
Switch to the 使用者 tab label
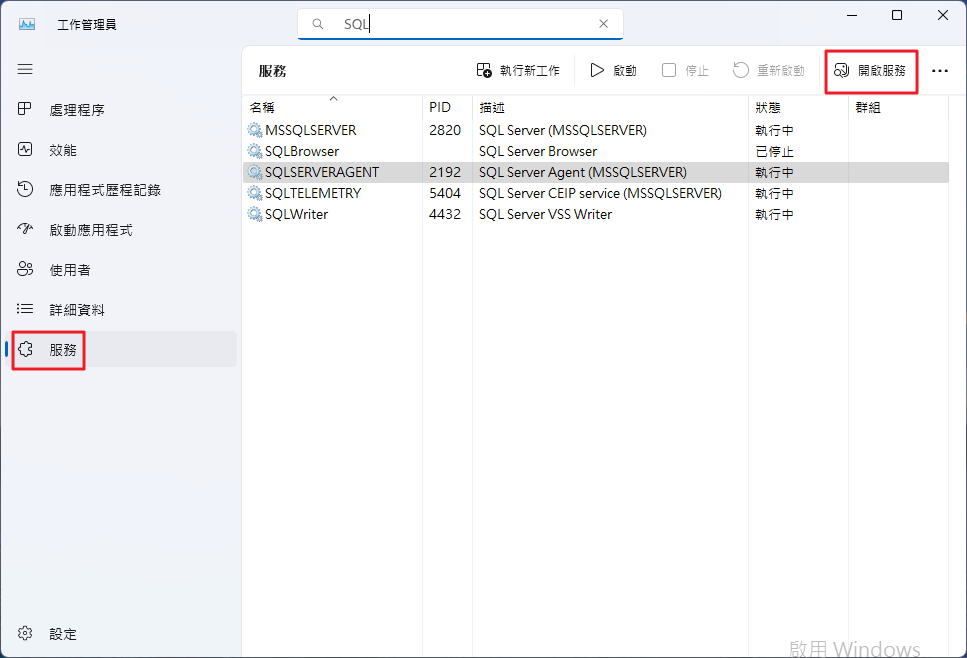pyautogui.click(x=70, y=269)
